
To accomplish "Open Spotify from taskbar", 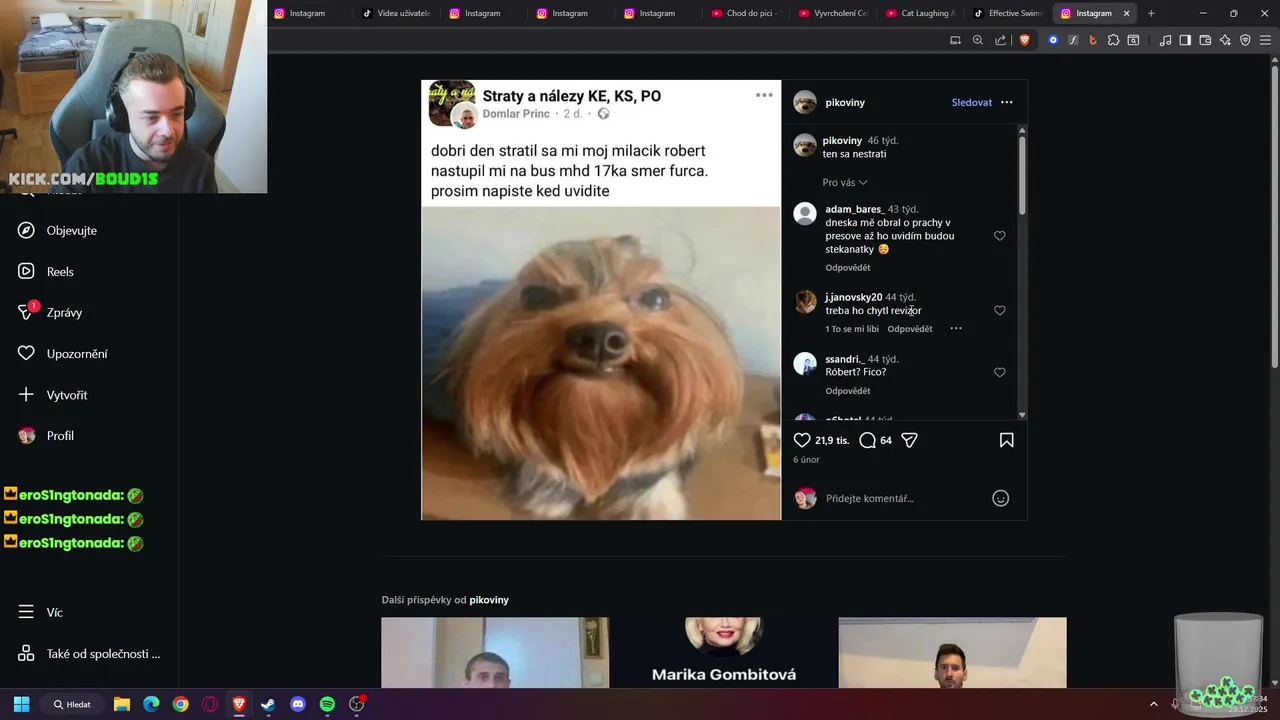I will pyautogui.click(x=327, y=704).
